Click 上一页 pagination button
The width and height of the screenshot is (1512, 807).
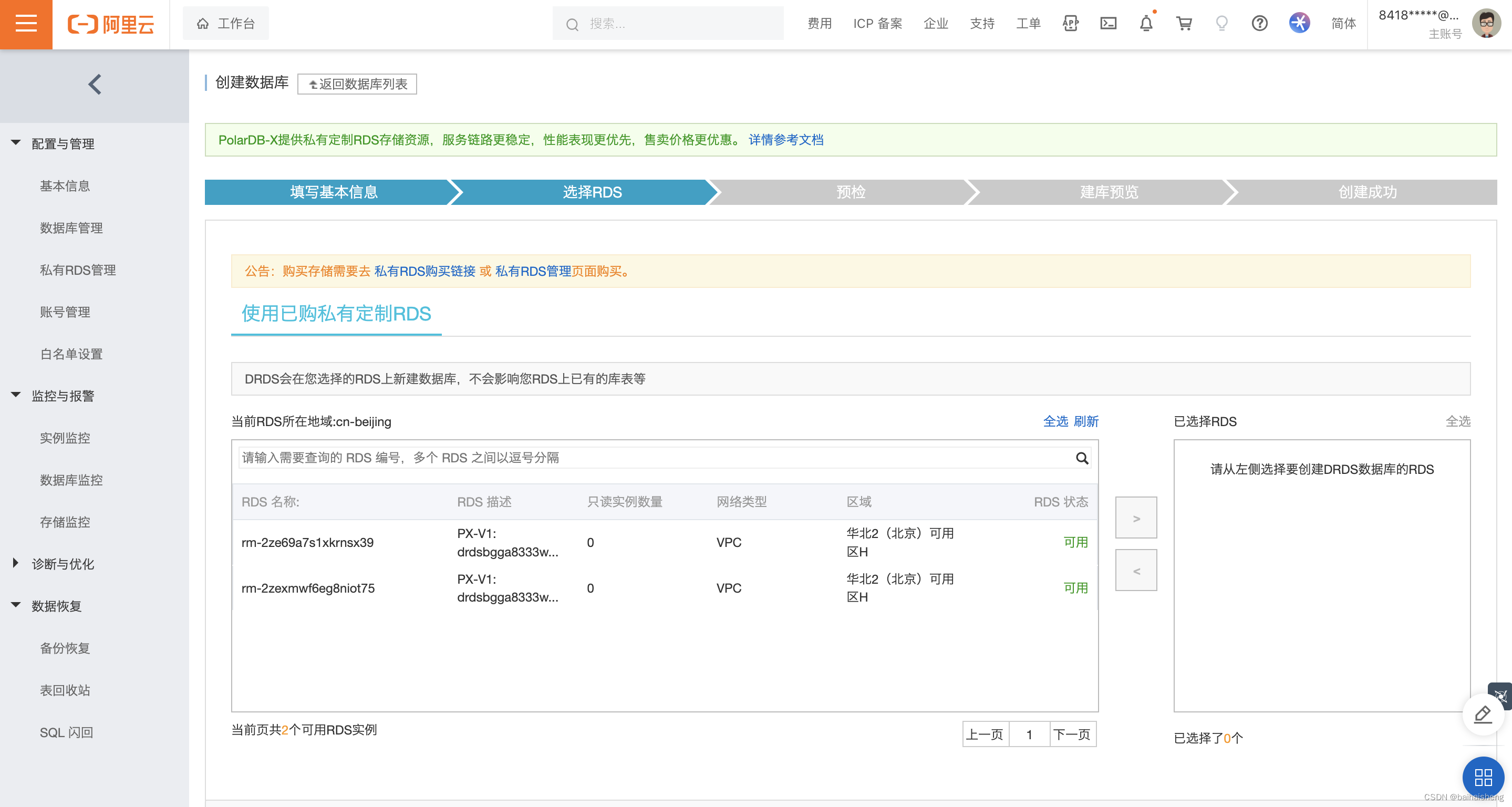point(986,734)
